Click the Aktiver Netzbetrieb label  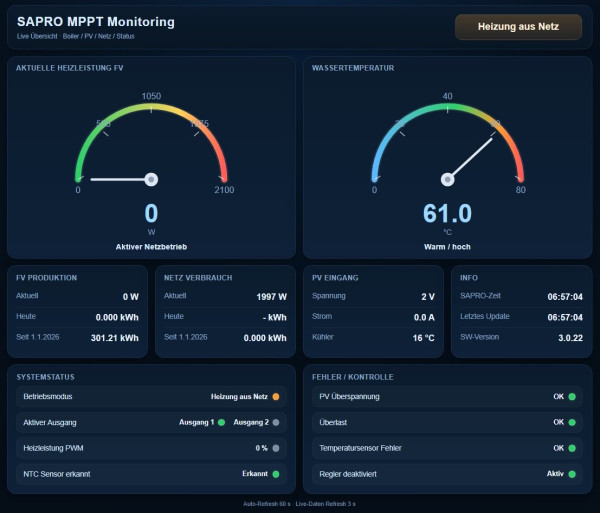(x=151, y=246)
